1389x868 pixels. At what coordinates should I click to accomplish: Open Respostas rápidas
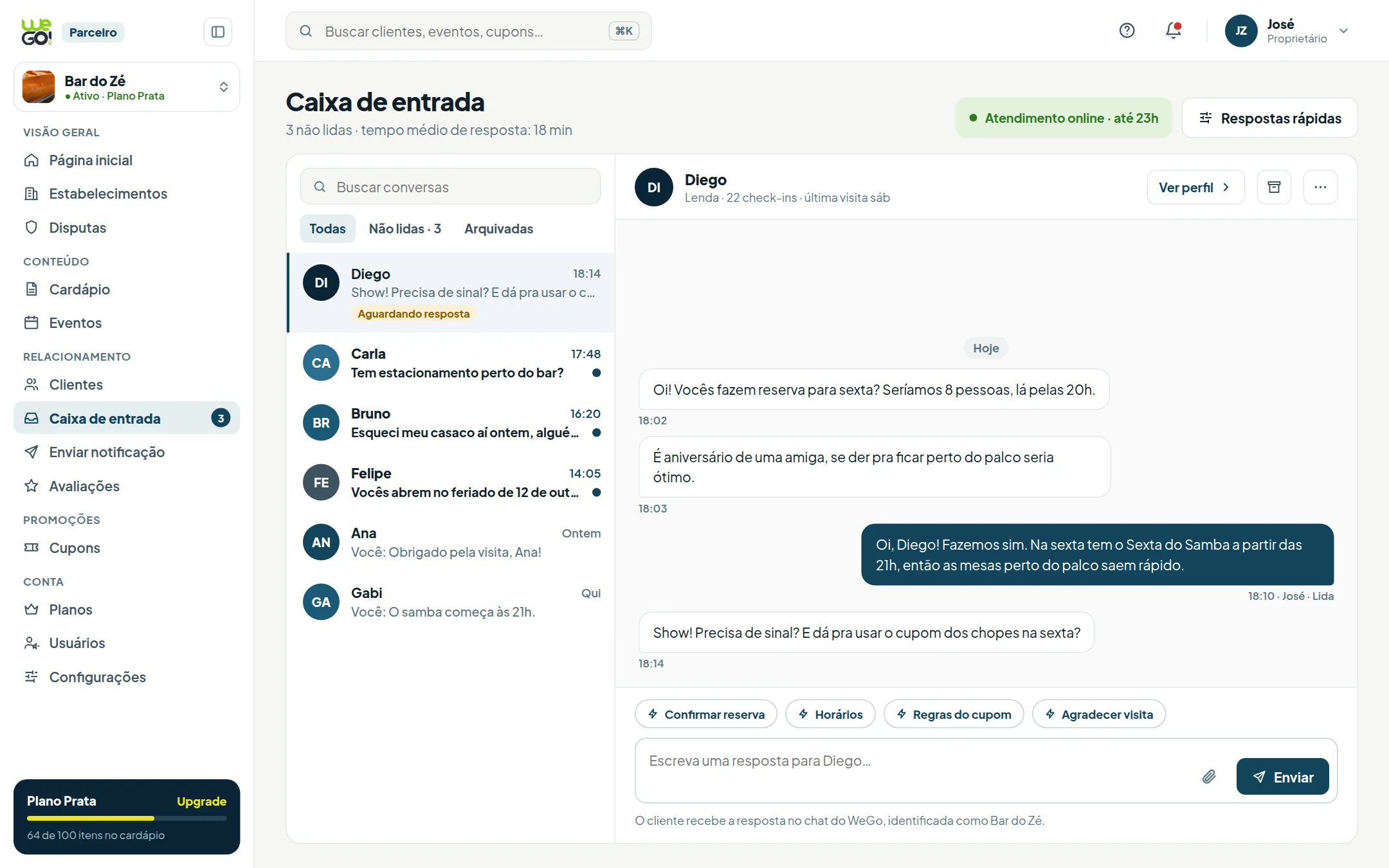coord(1269,118)
